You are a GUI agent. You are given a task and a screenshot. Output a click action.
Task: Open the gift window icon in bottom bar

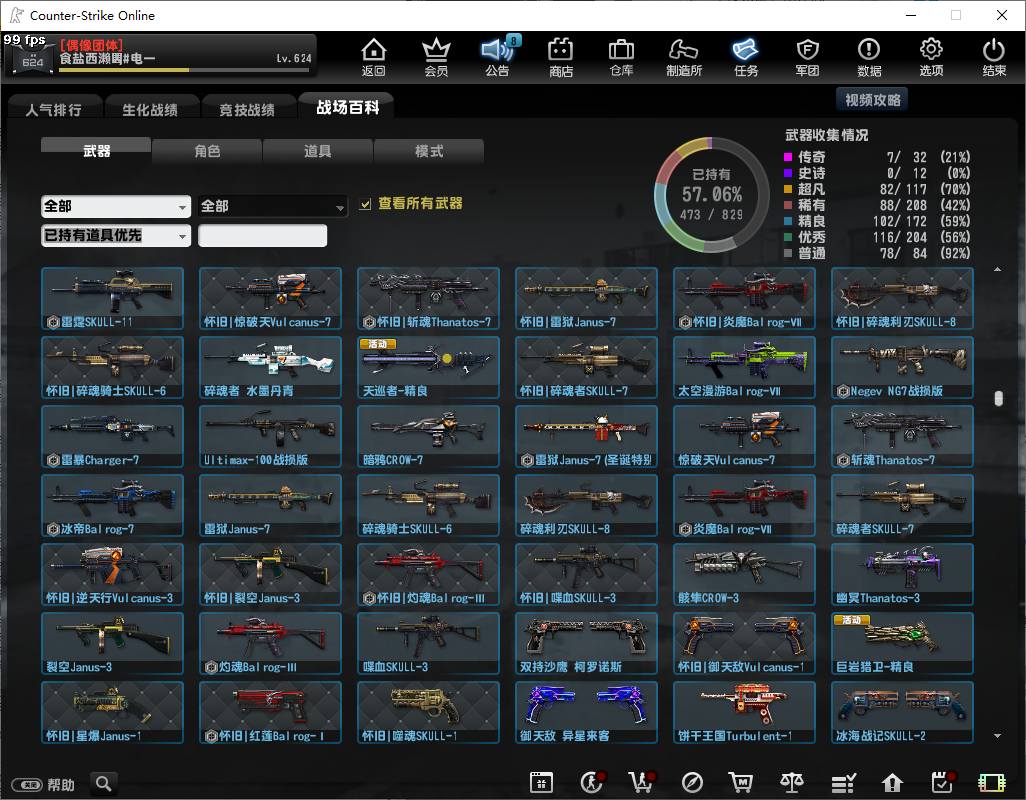tap(541, 782)
